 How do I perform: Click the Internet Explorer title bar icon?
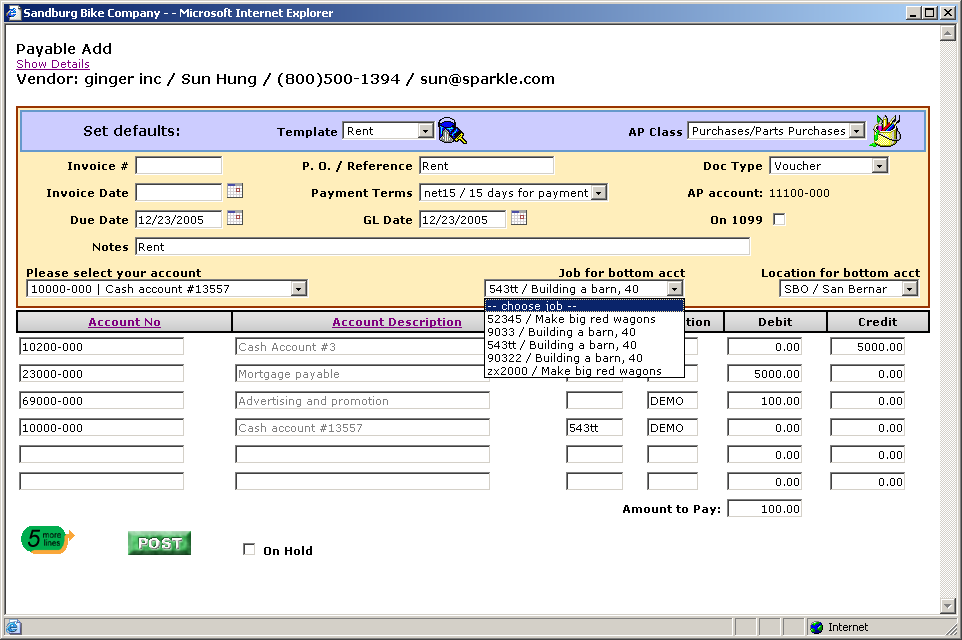pos(13,13)
